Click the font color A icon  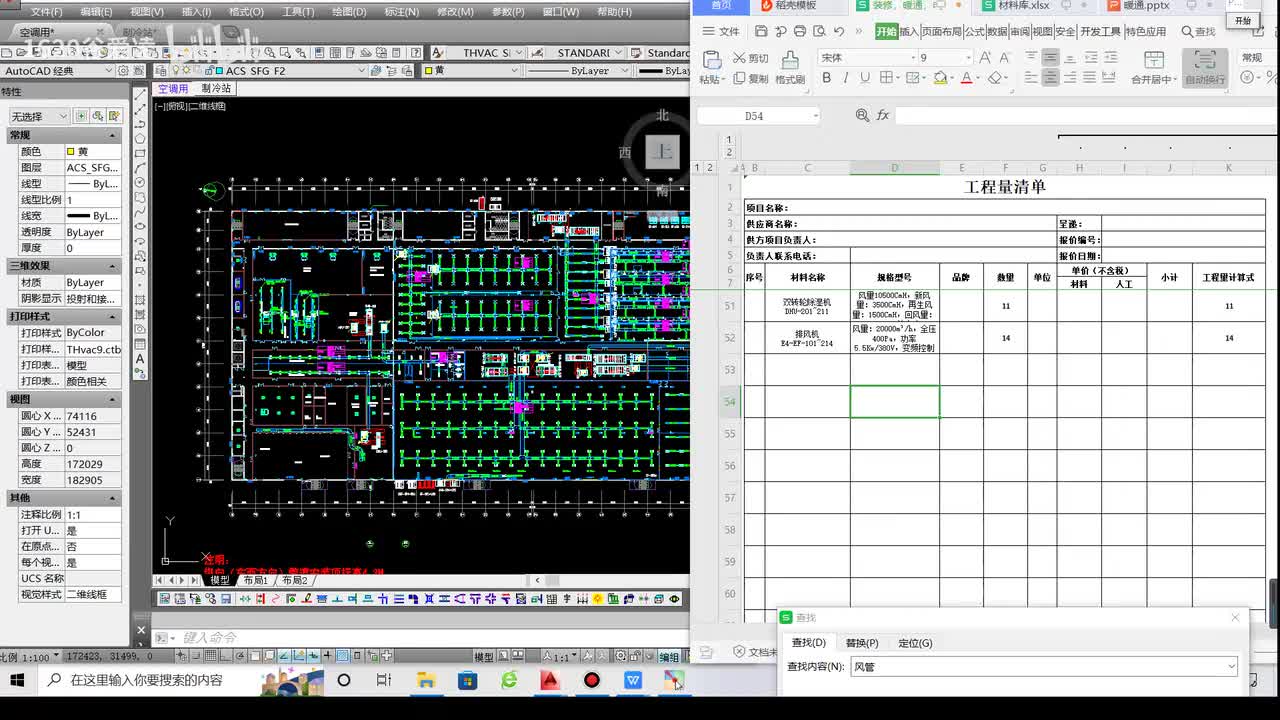coord(967,78)
